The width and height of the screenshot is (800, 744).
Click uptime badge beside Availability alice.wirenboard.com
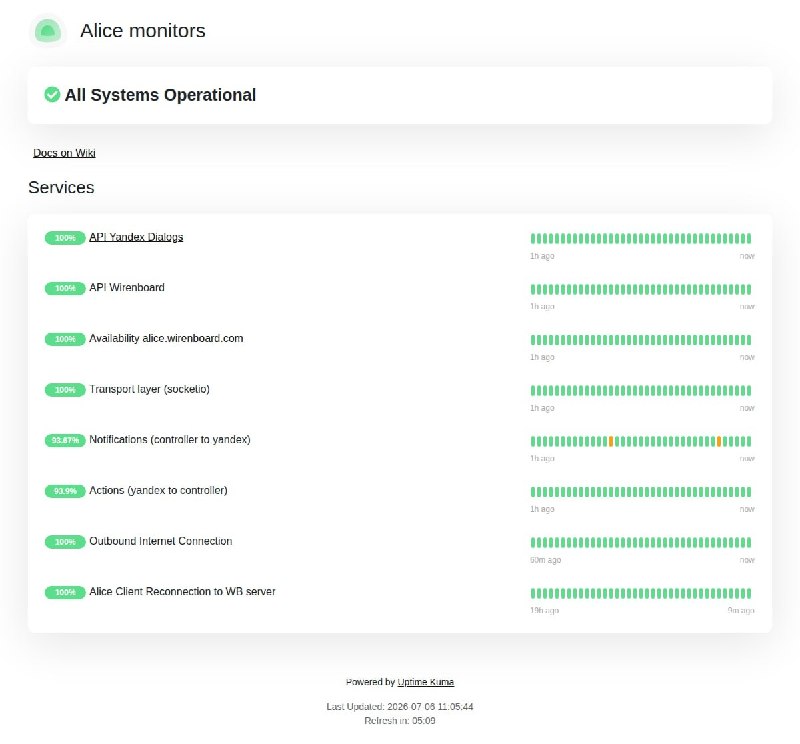[65, 339]
